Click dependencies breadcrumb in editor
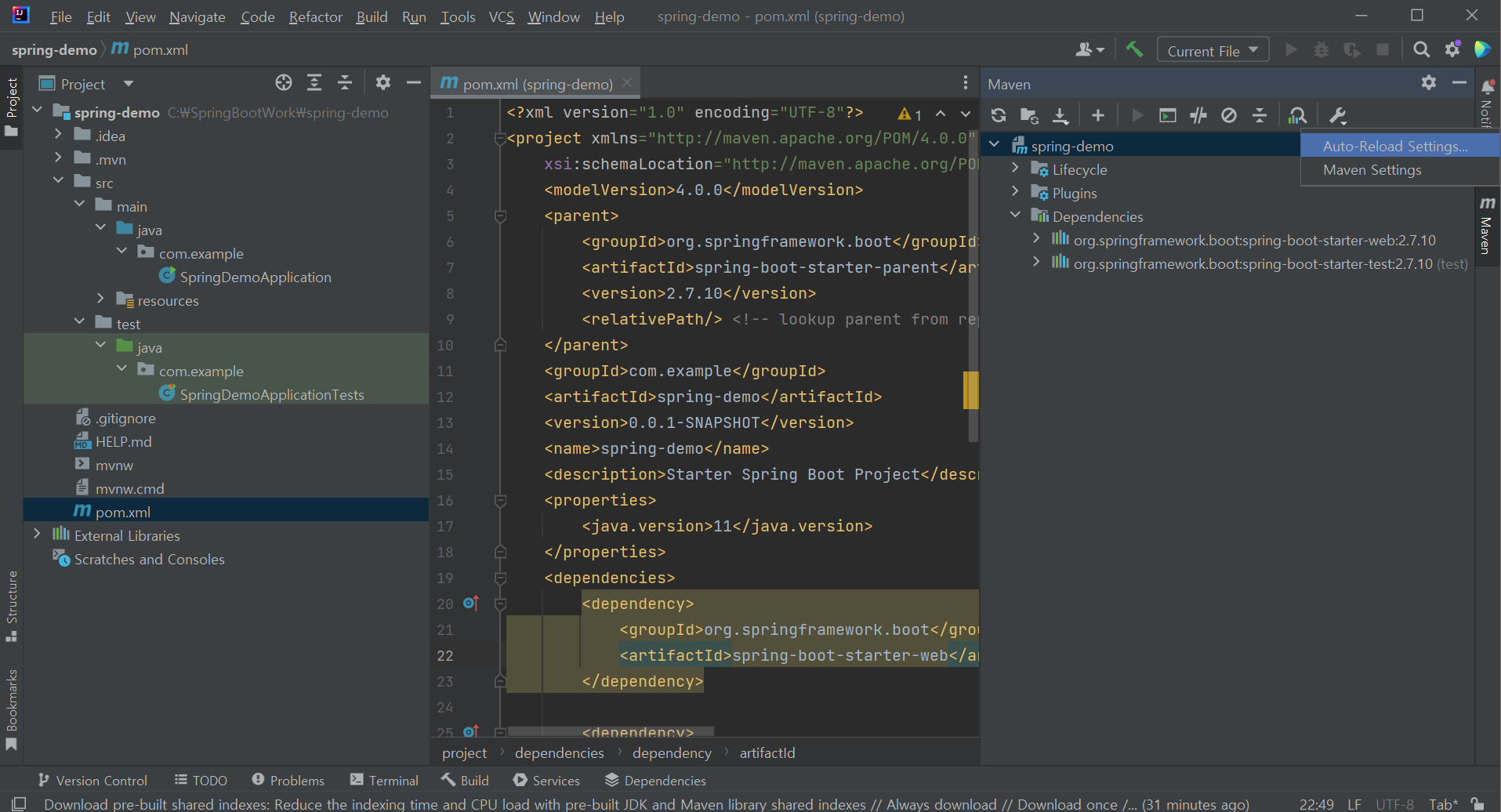 tap(560, 752)
